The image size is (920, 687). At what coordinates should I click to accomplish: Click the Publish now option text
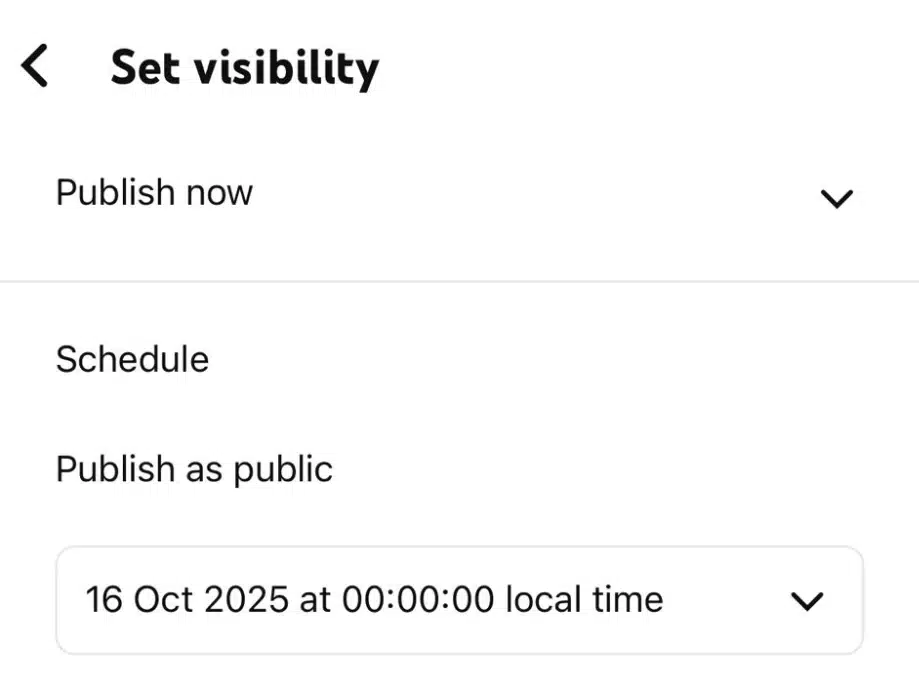click(x=154, y=192)
